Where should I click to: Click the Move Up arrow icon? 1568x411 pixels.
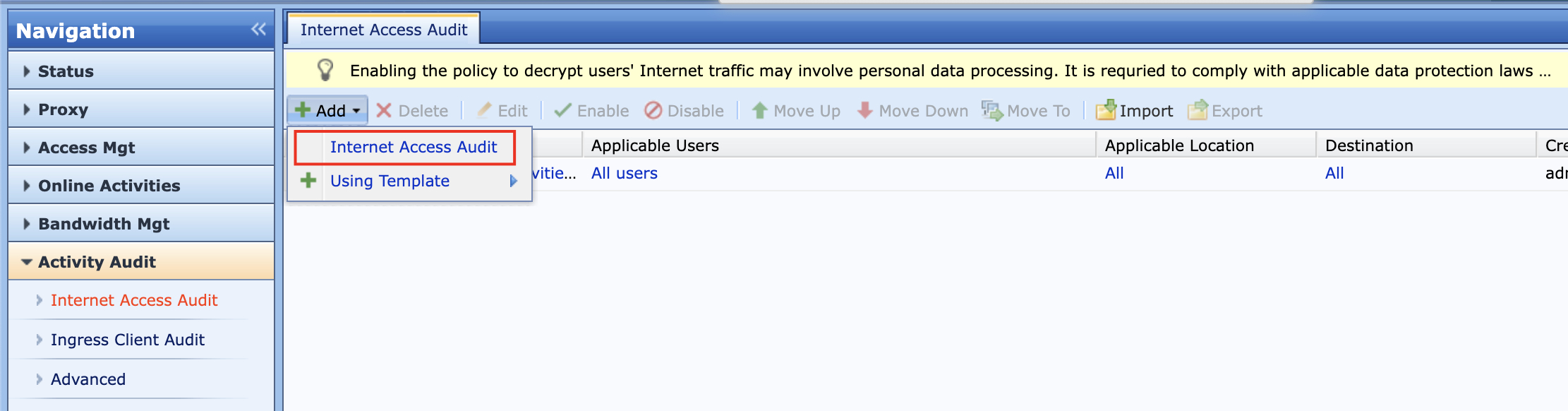click(x=759, y=111)
